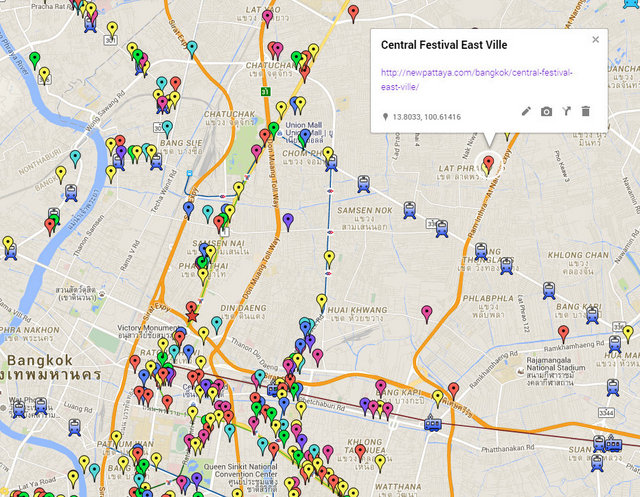Image resolution: width=640 pixels, height=497 pixels.
Task: Select the red marker near the top edge of the map, left of the info window
Action: (353, 13)
